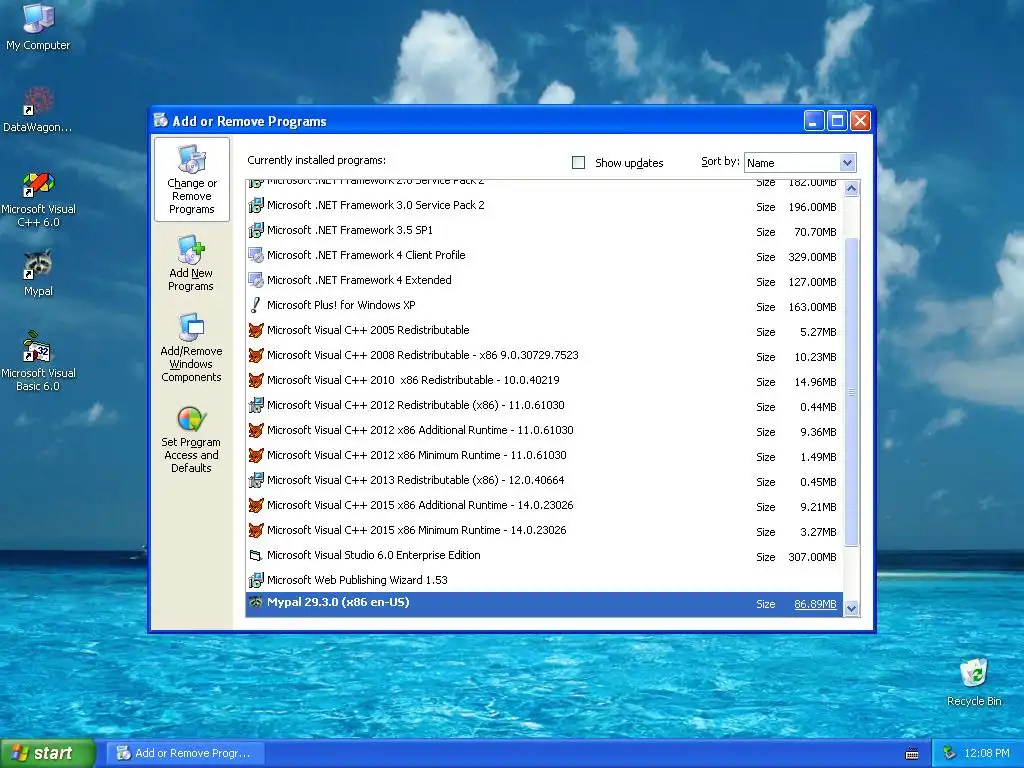
Task: Select Add New Programs sidebar icon
Action: (191, 263)
